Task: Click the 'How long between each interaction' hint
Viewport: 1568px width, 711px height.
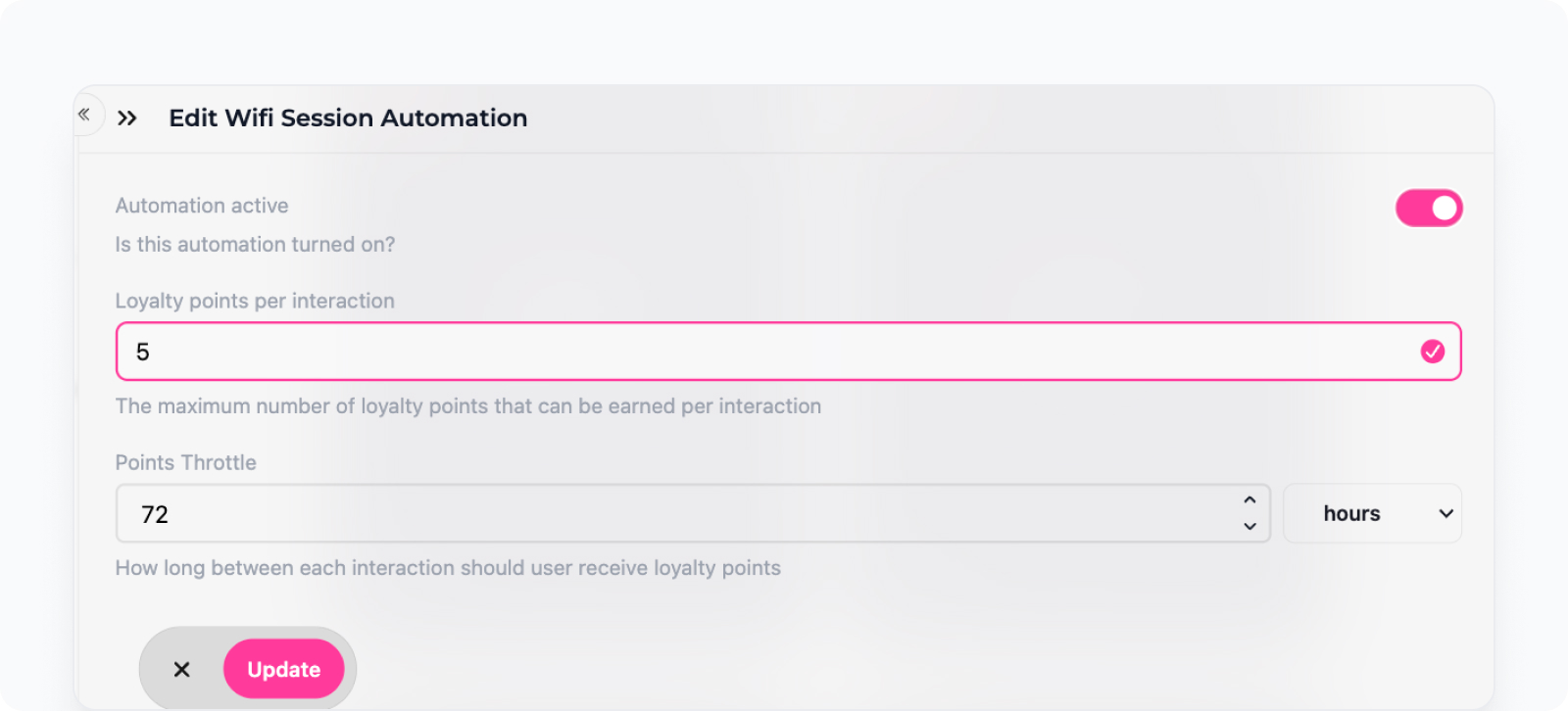Action: pyautogui.click(x=448, y=568)
